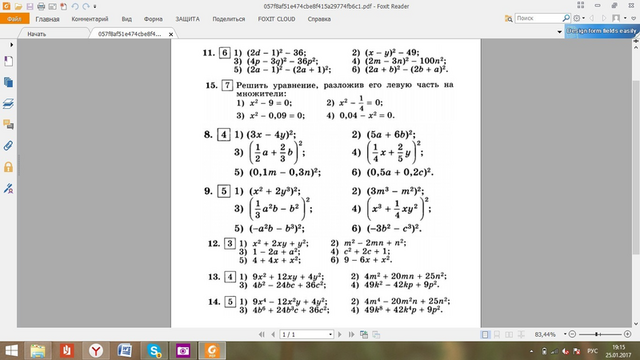Adjust the zoom slider handle
The width and height of the screenshot is (640, 360).
[x=597, y=334]
